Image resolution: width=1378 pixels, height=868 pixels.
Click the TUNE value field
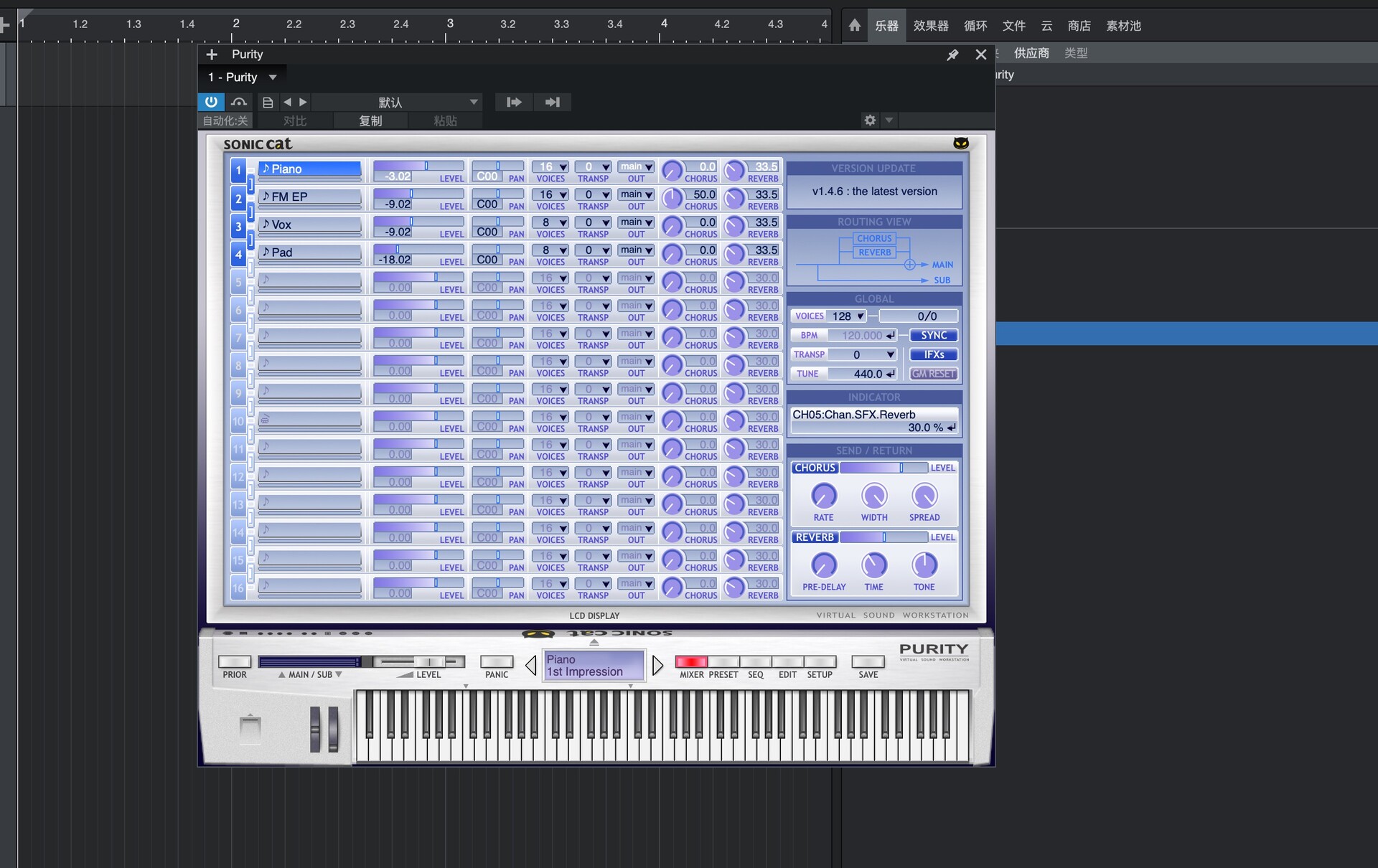(862, 374)
